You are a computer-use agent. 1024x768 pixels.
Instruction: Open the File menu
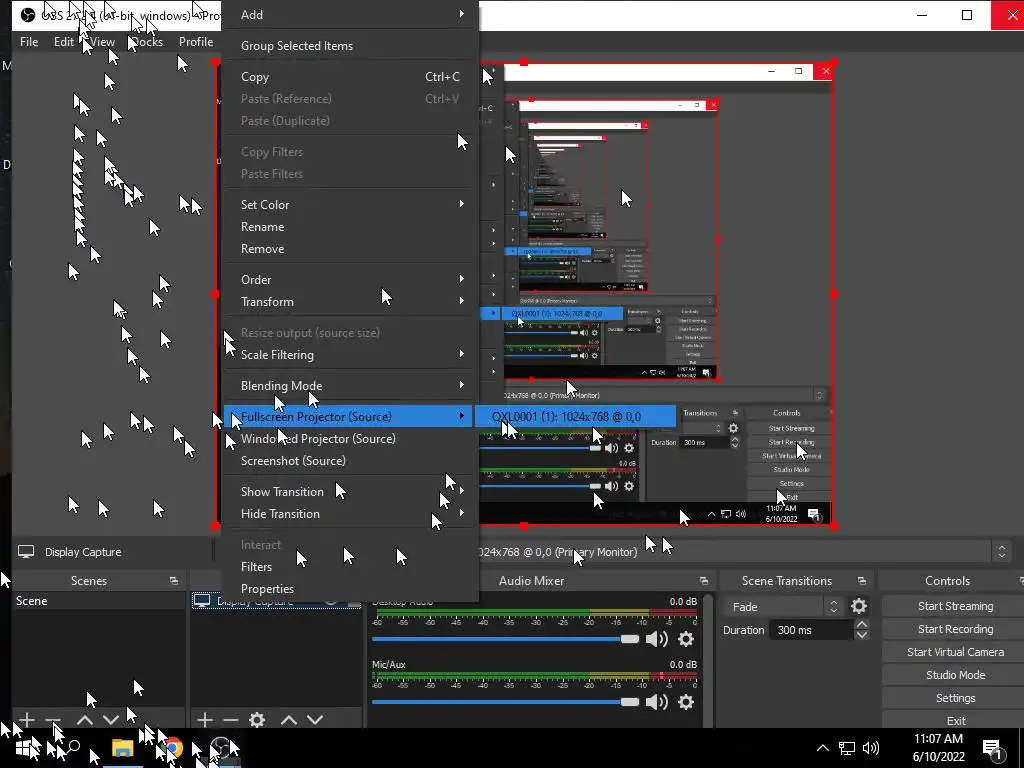click(x=29, y=42)
